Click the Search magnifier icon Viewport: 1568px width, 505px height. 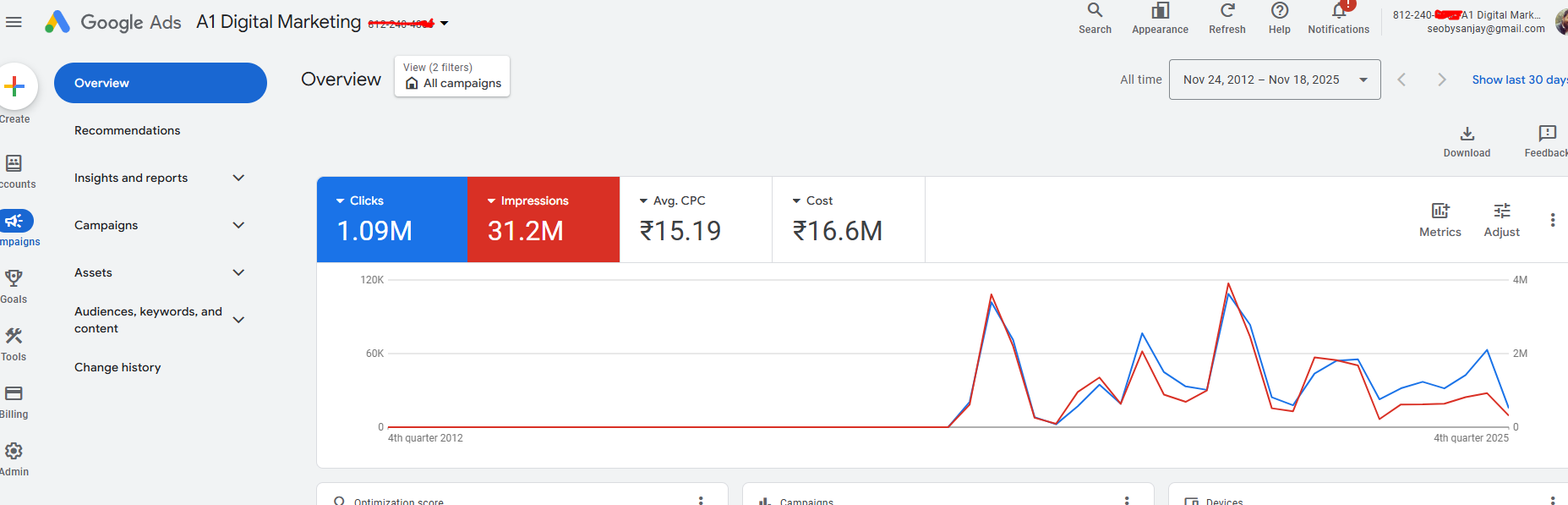(x=1095, y=11)
